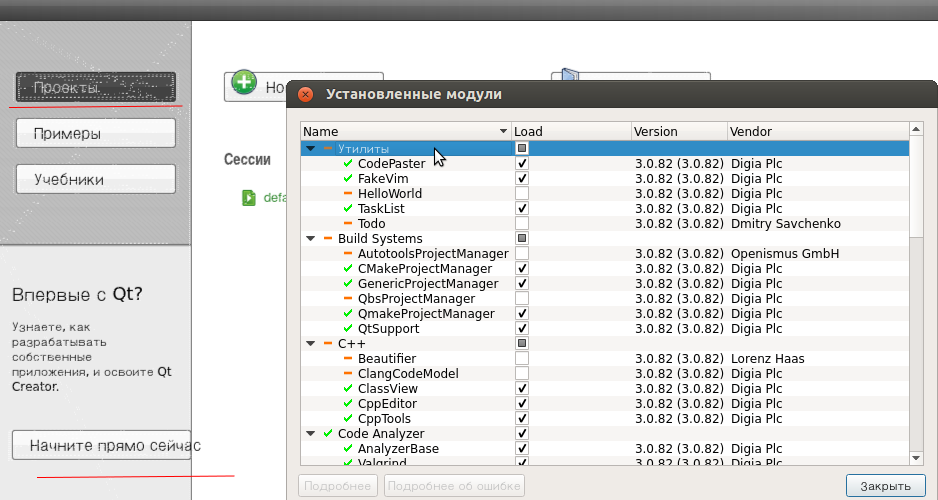Click Начните прямо сейчас button
This screenshot has width=938, height=500.
click(102, 446)
